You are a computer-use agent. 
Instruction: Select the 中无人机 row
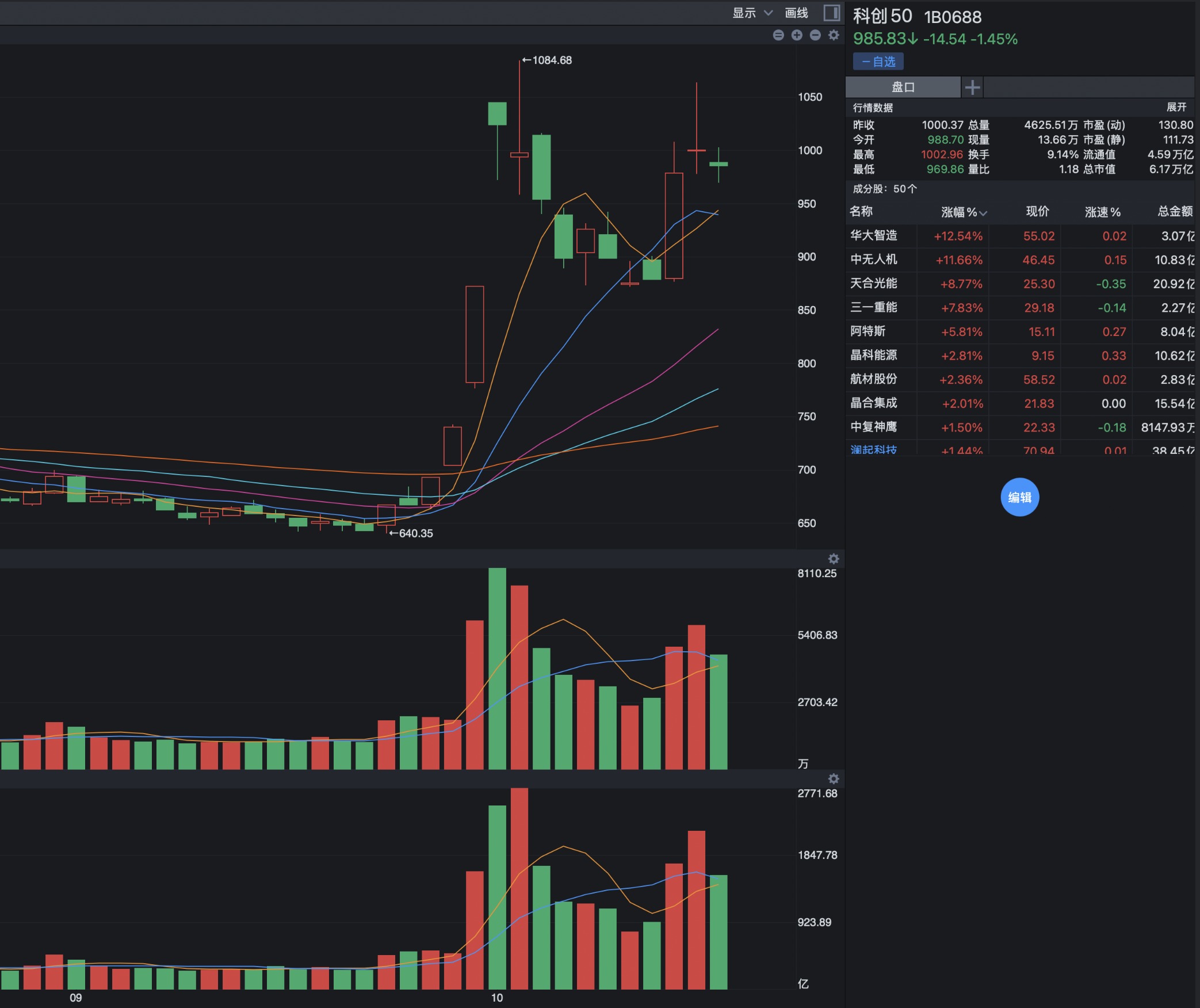click(x=874, y=259)
